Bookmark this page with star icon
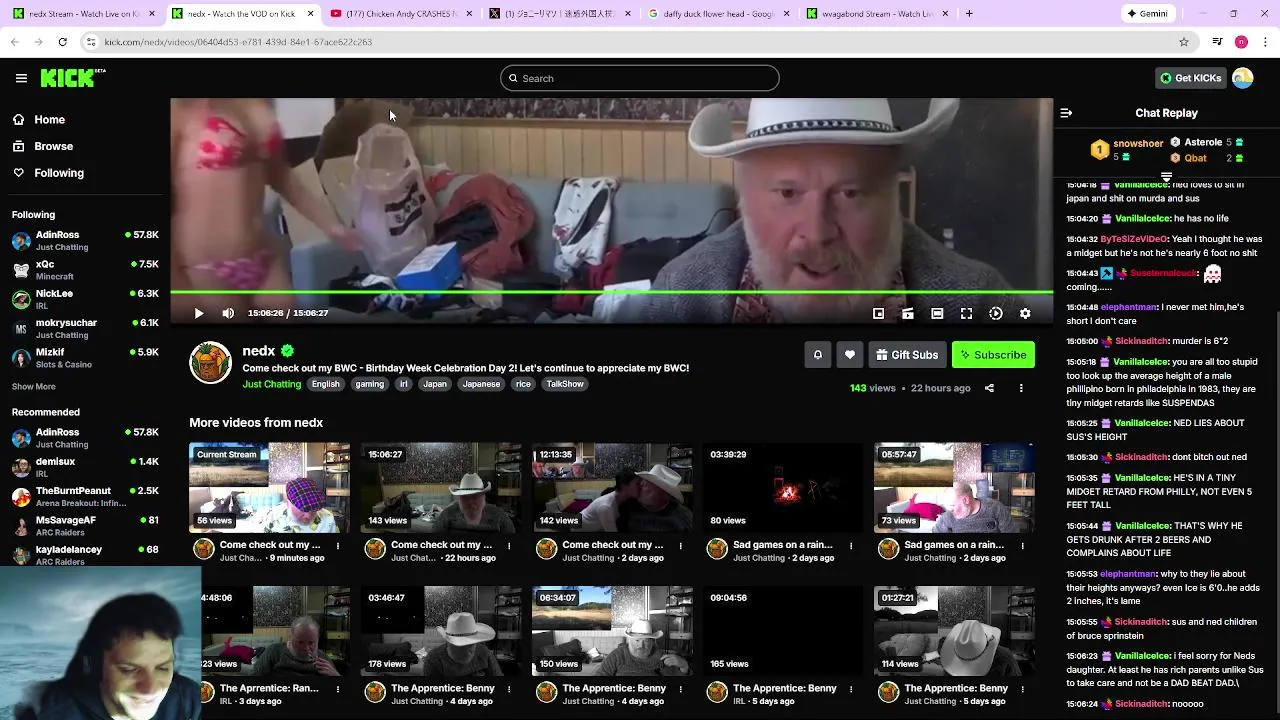The image size is (1280, 720). [1184, 42]
